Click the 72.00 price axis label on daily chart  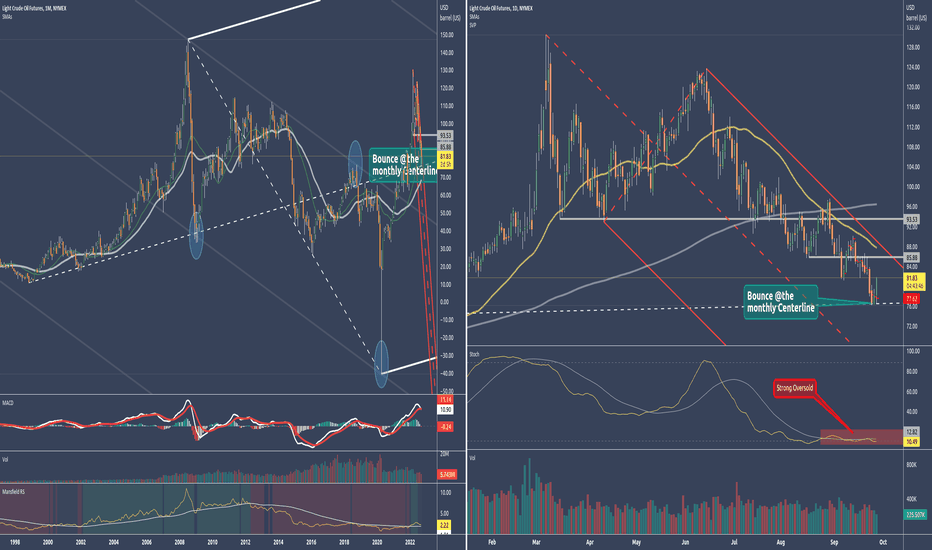point(912,326)
